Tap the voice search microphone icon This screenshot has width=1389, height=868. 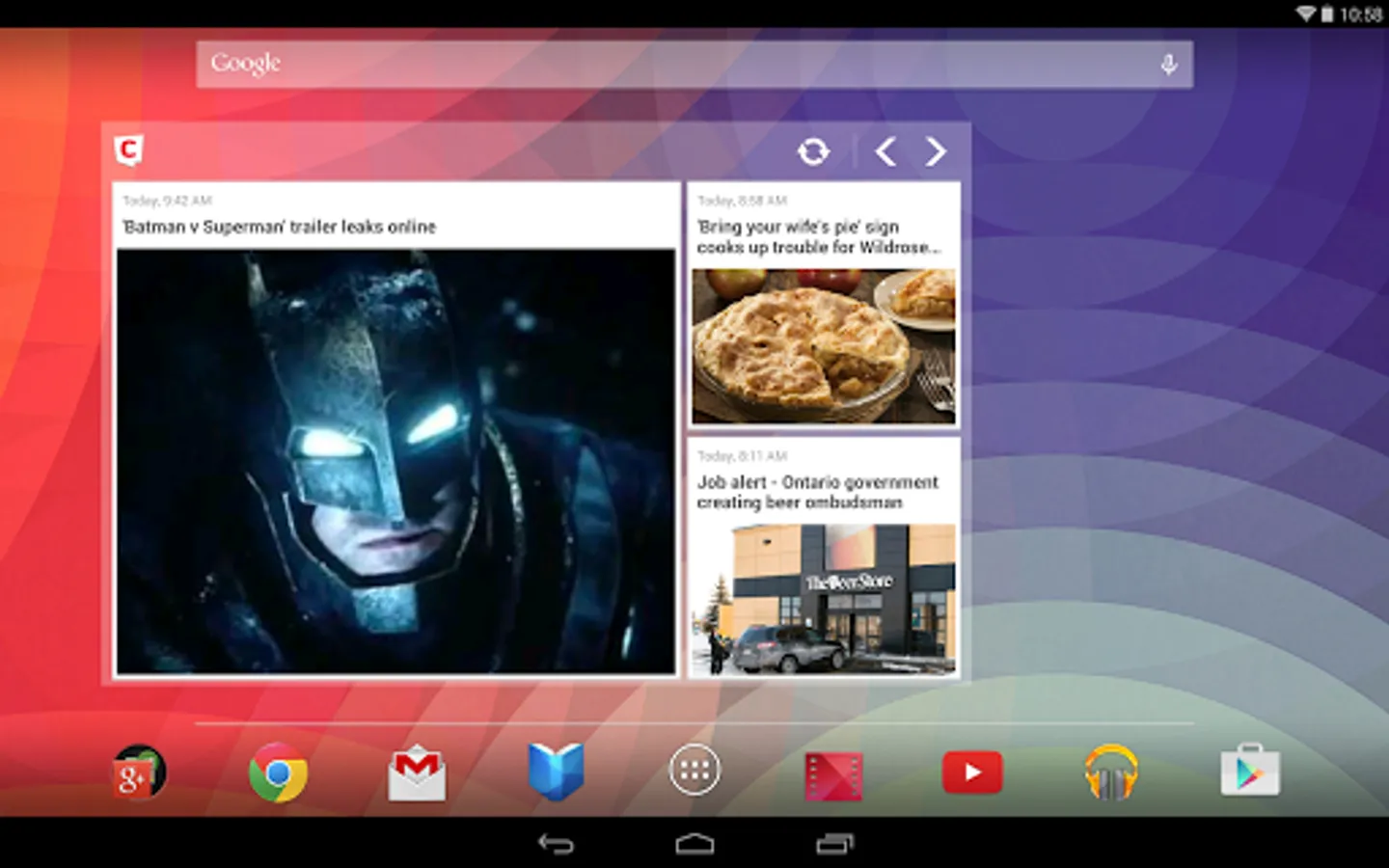click(1168, 65)
